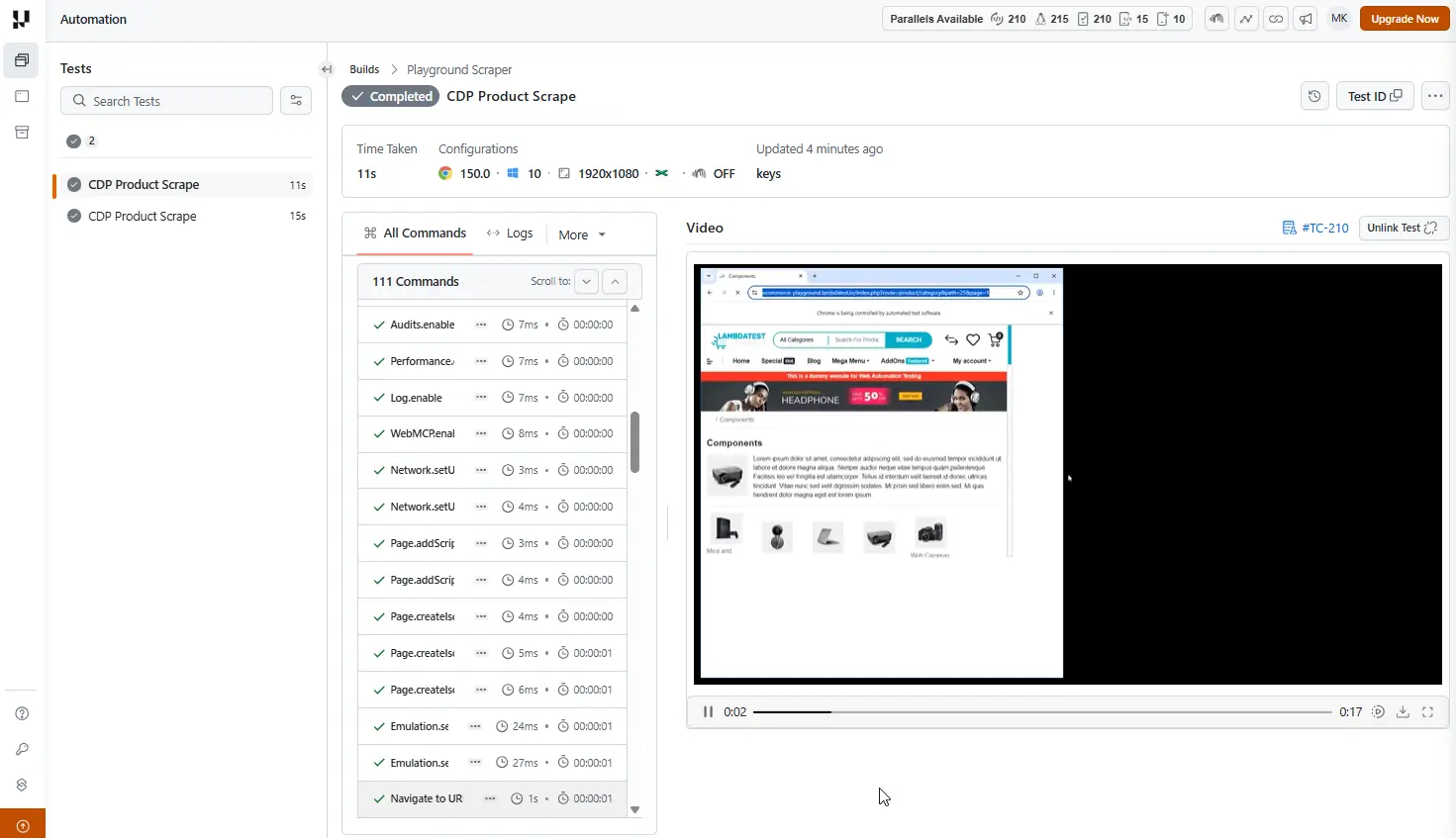The height and width of the screenshot is (838, 1456).
Task: Open the access key icon in sidebar
Action: [x=22, y=749]
